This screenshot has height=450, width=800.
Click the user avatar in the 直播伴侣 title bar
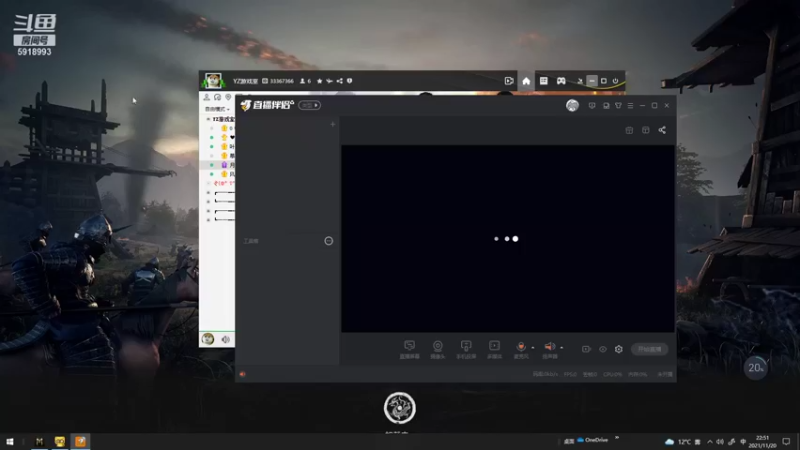tap(572, 105)
